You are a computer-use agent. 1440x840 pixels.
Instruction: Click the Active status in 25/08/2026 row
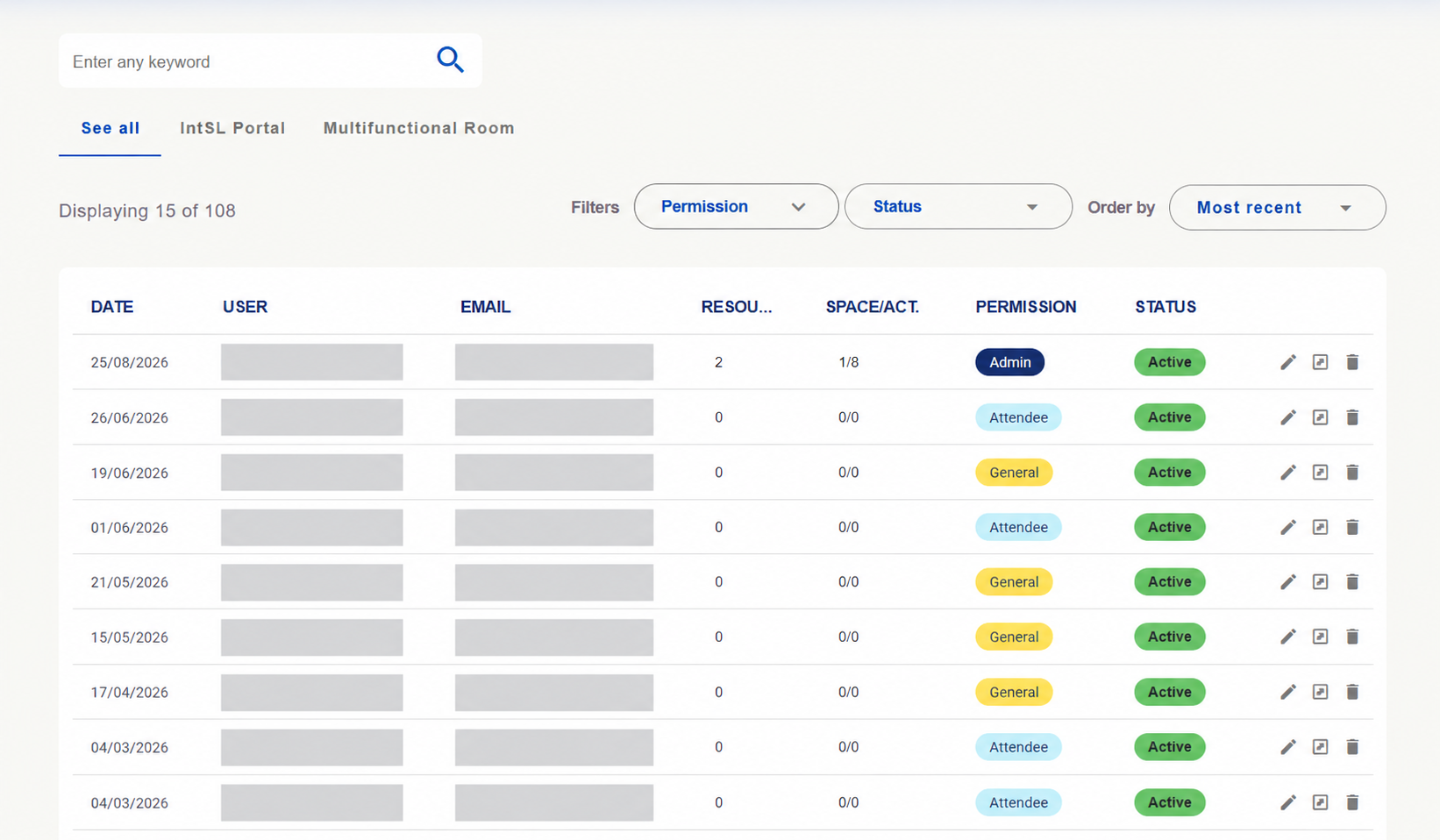click(1169, 362)
